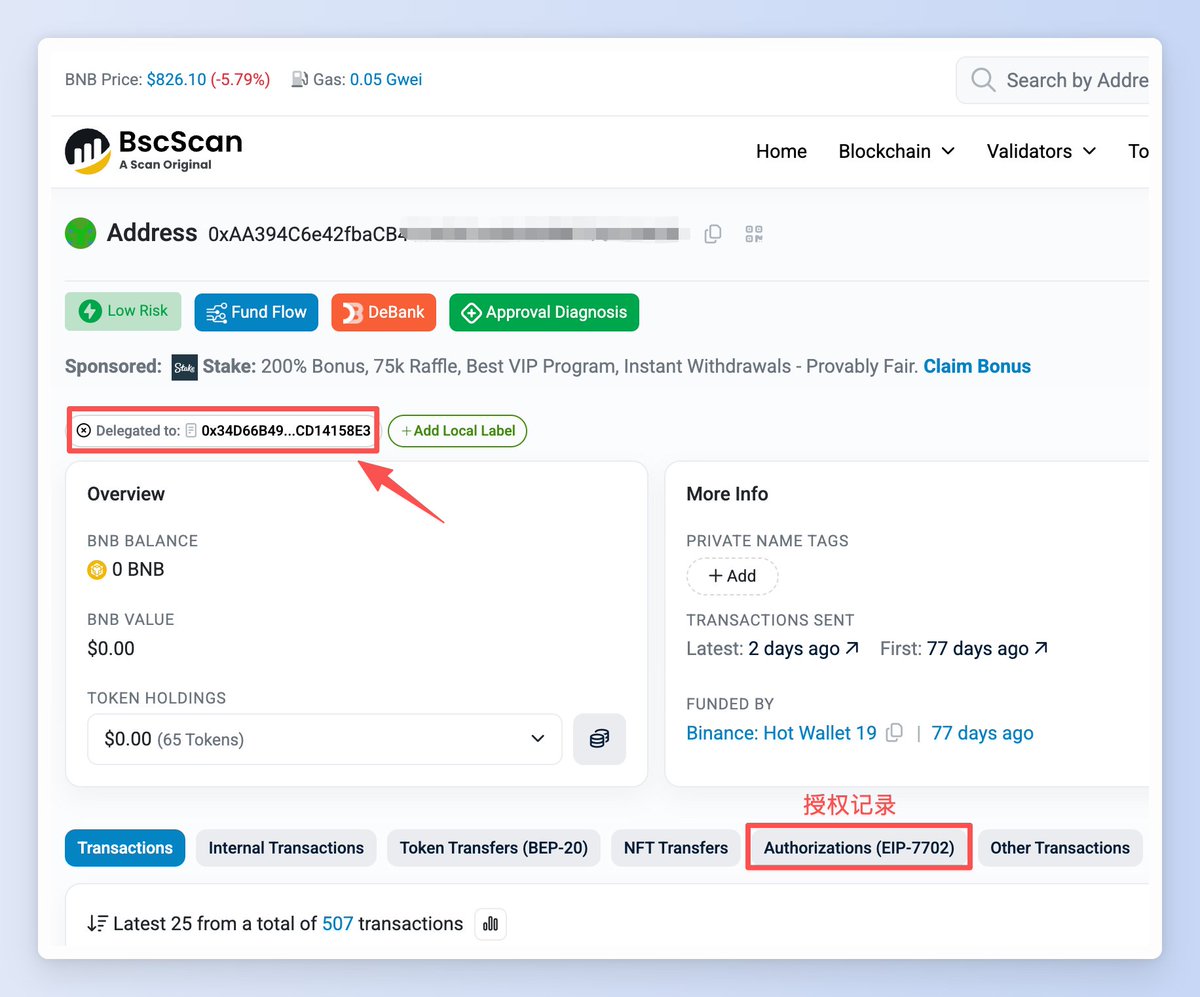Open the Validators menu dropdown
The image size is (1200, 997).
[x=1042, y=151]
